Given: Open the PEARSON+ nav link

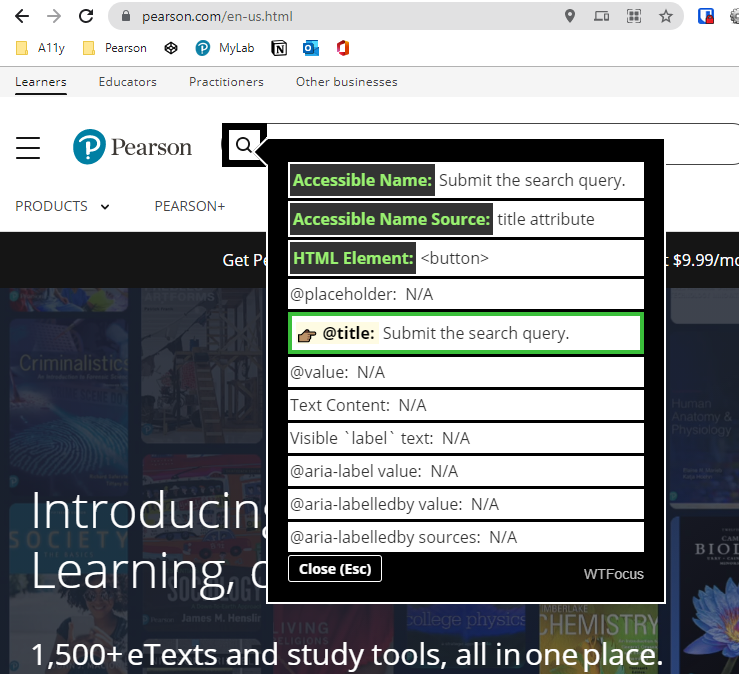Looking at the screenshot, I should click(x=189, y=206).
